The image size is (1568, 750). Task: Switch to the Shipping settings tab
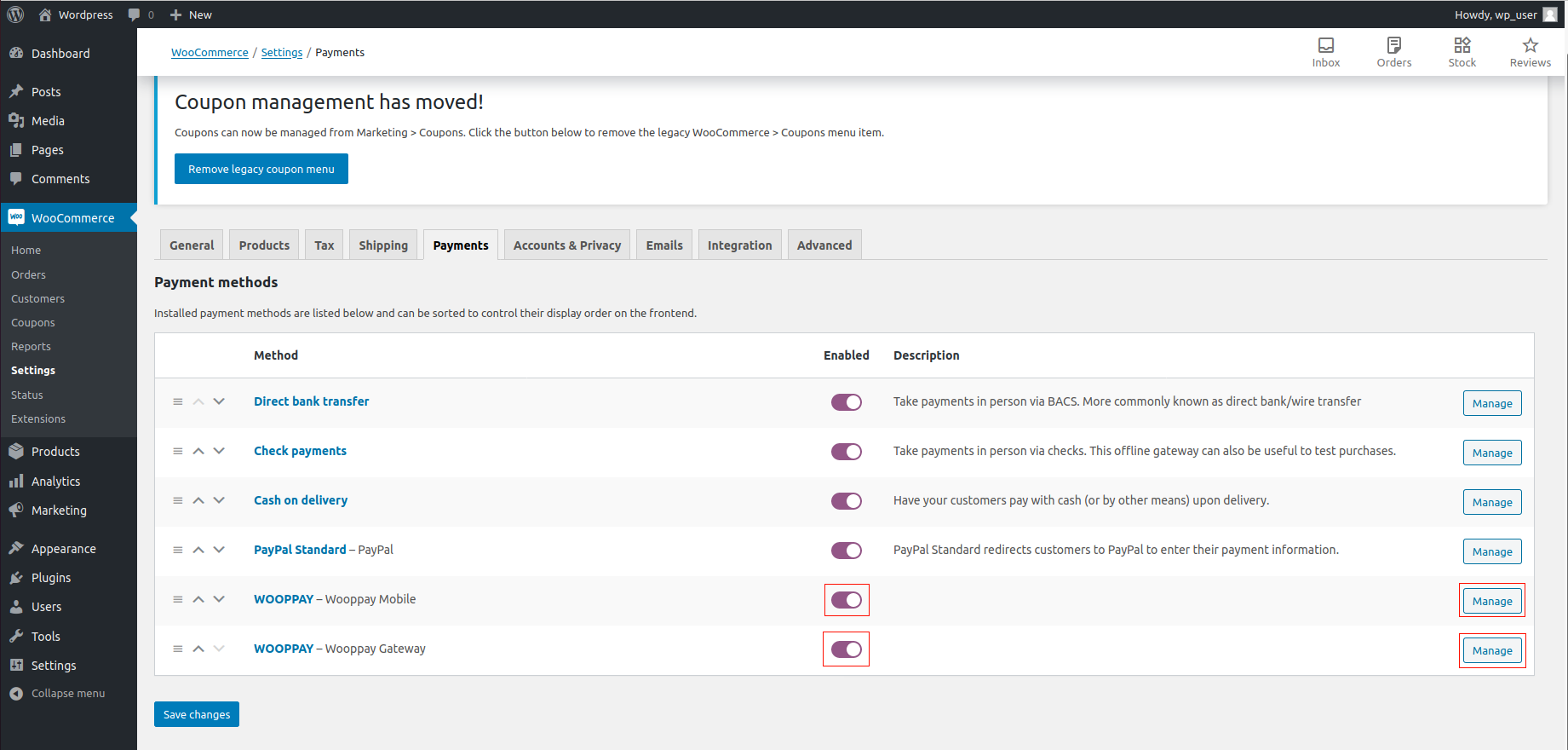point(383,245)
